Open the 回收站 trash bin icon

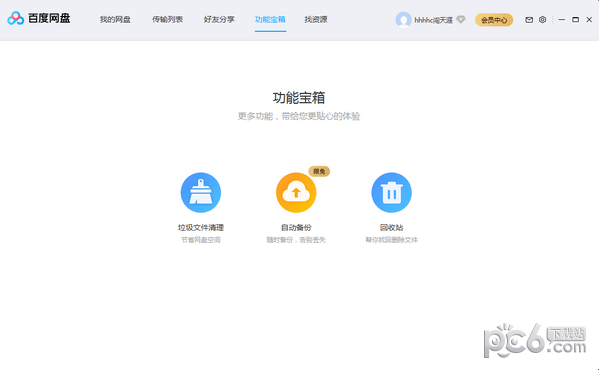pyautogui.click(x=391, y=192)
